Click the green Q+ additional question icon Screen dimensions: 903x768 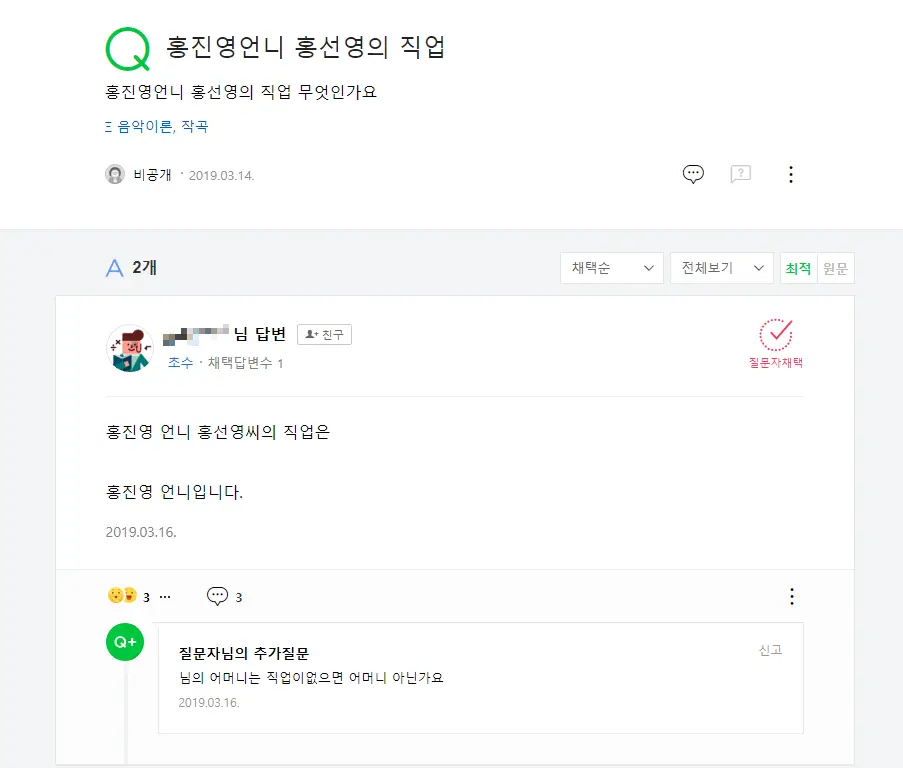click(124, 642)
